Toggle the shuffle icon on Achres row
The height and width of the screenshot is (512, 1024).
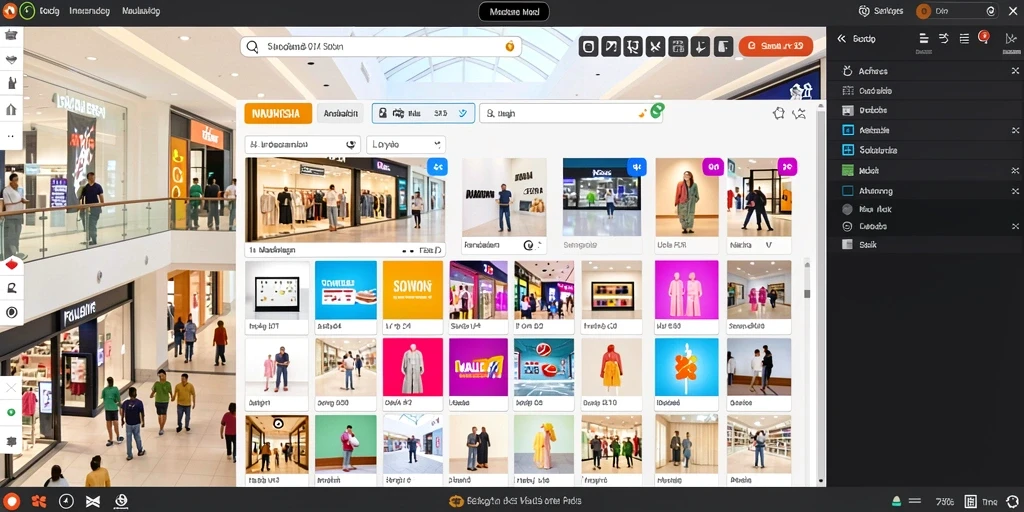[x=1015, y=71]
